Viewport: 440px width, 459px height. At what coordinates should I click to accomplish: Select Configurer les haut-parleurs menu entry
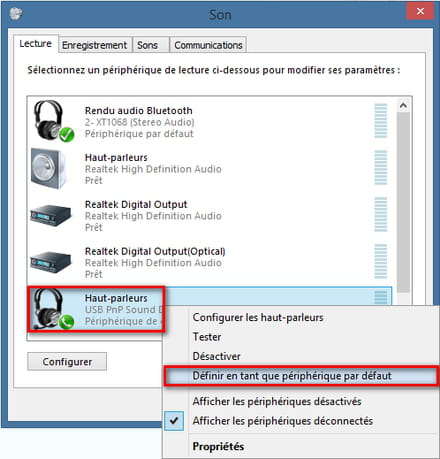[258, 317]
